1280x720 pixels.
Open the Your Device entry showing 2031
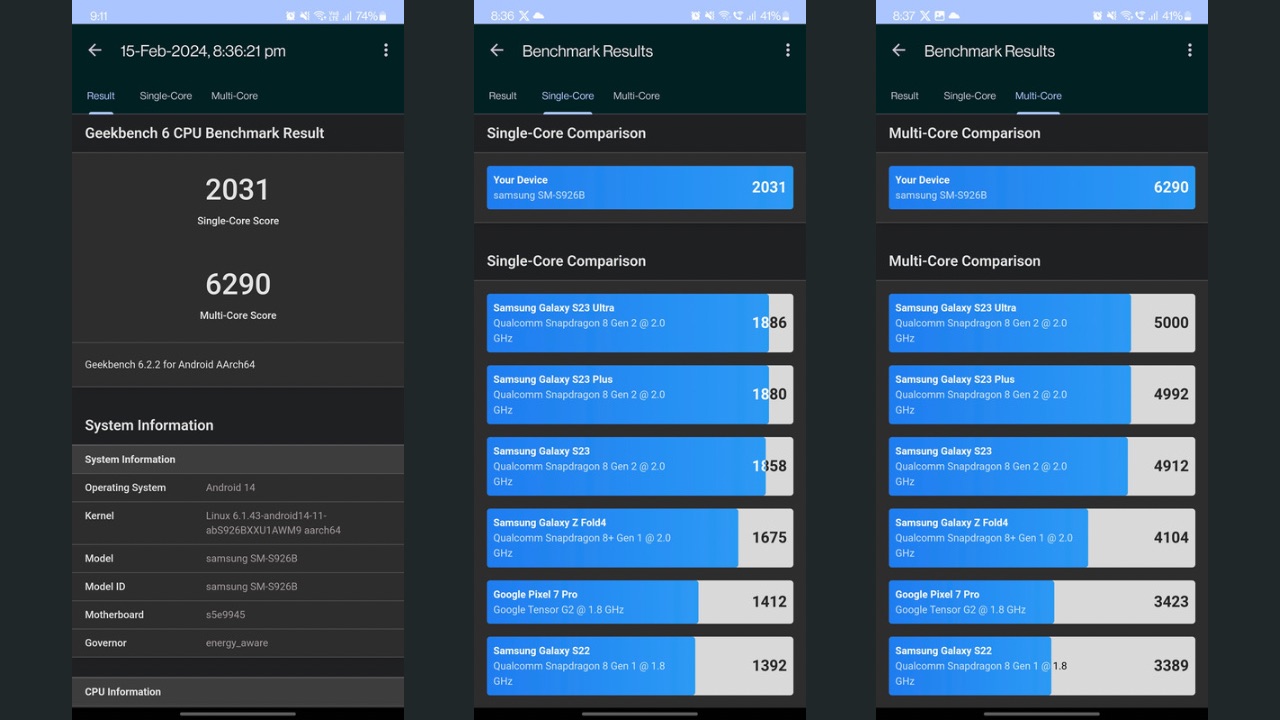coord(639,187)
